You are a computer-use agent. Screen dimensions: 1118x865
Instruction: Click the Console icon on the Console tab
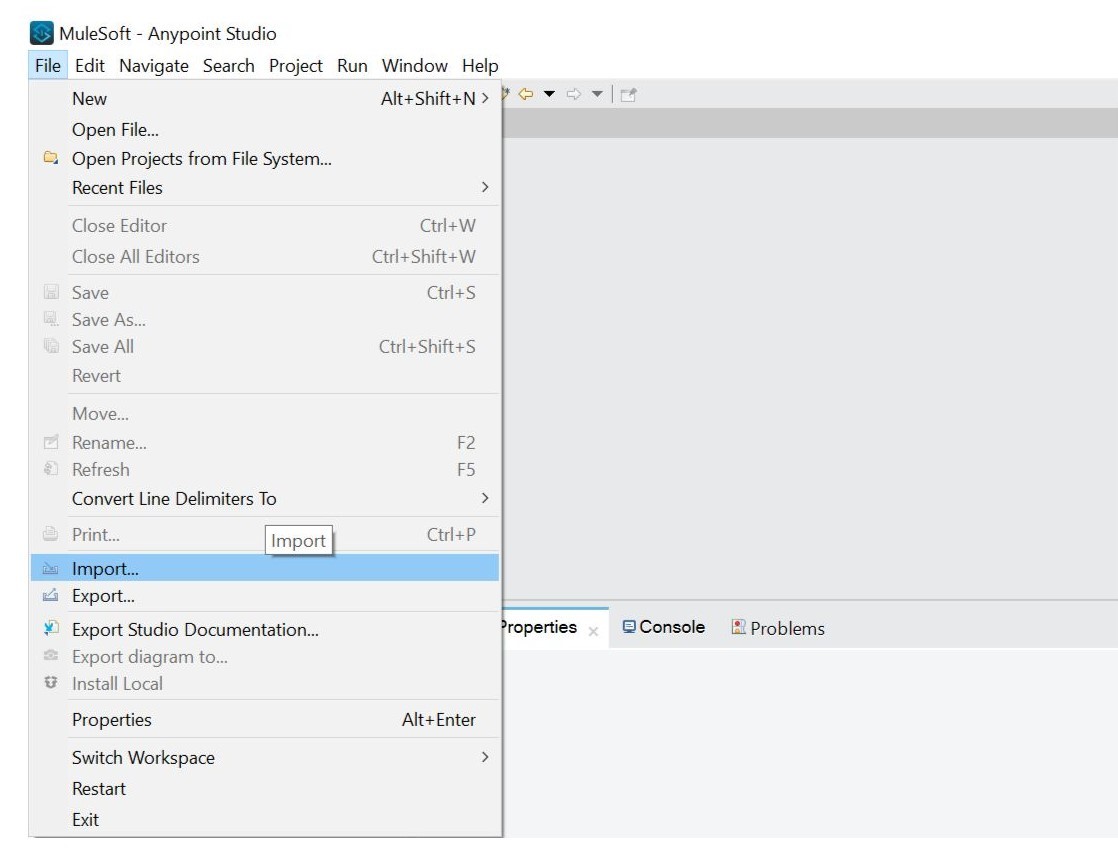(628, 627)
